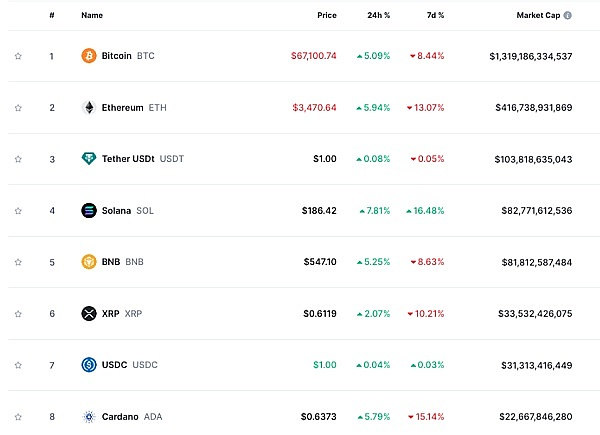600x435 pixels.
Task: Click the Ethereum coin logo icon
Action: 89,107
